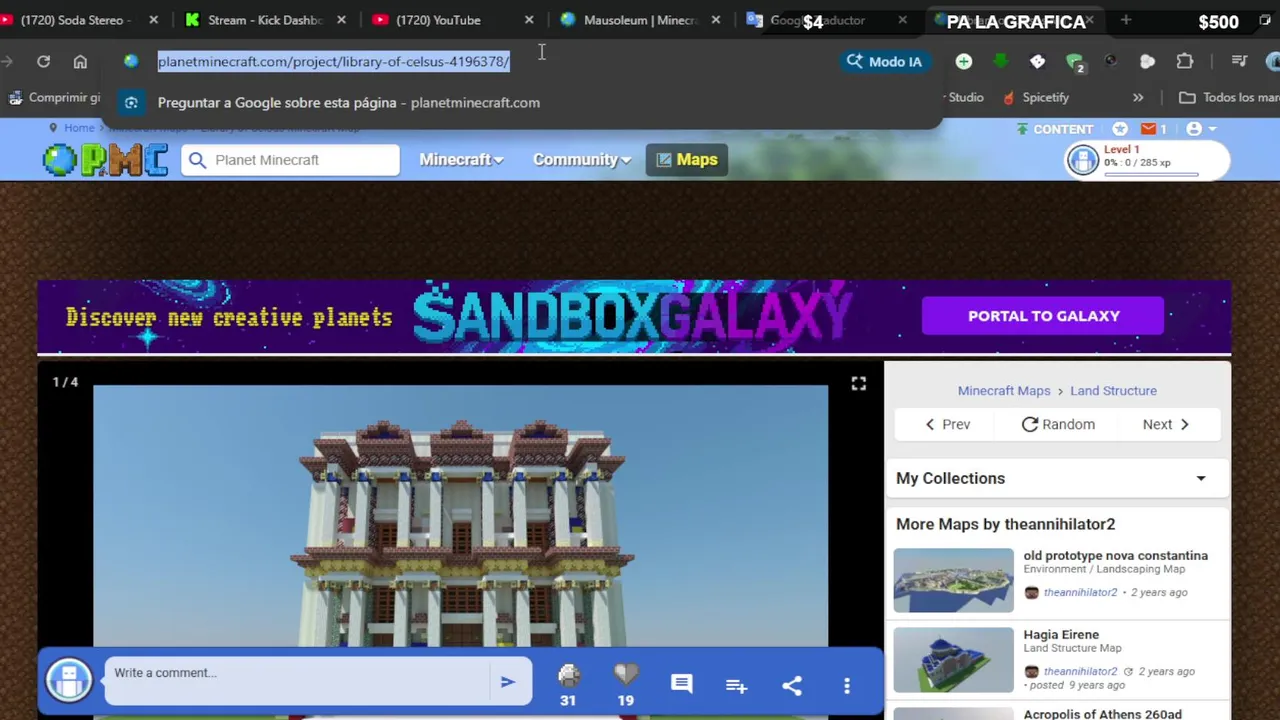The width and height of the screenshot is (1280, 720).
Task: Load a Random map
Action: (x=1058, y=424)
